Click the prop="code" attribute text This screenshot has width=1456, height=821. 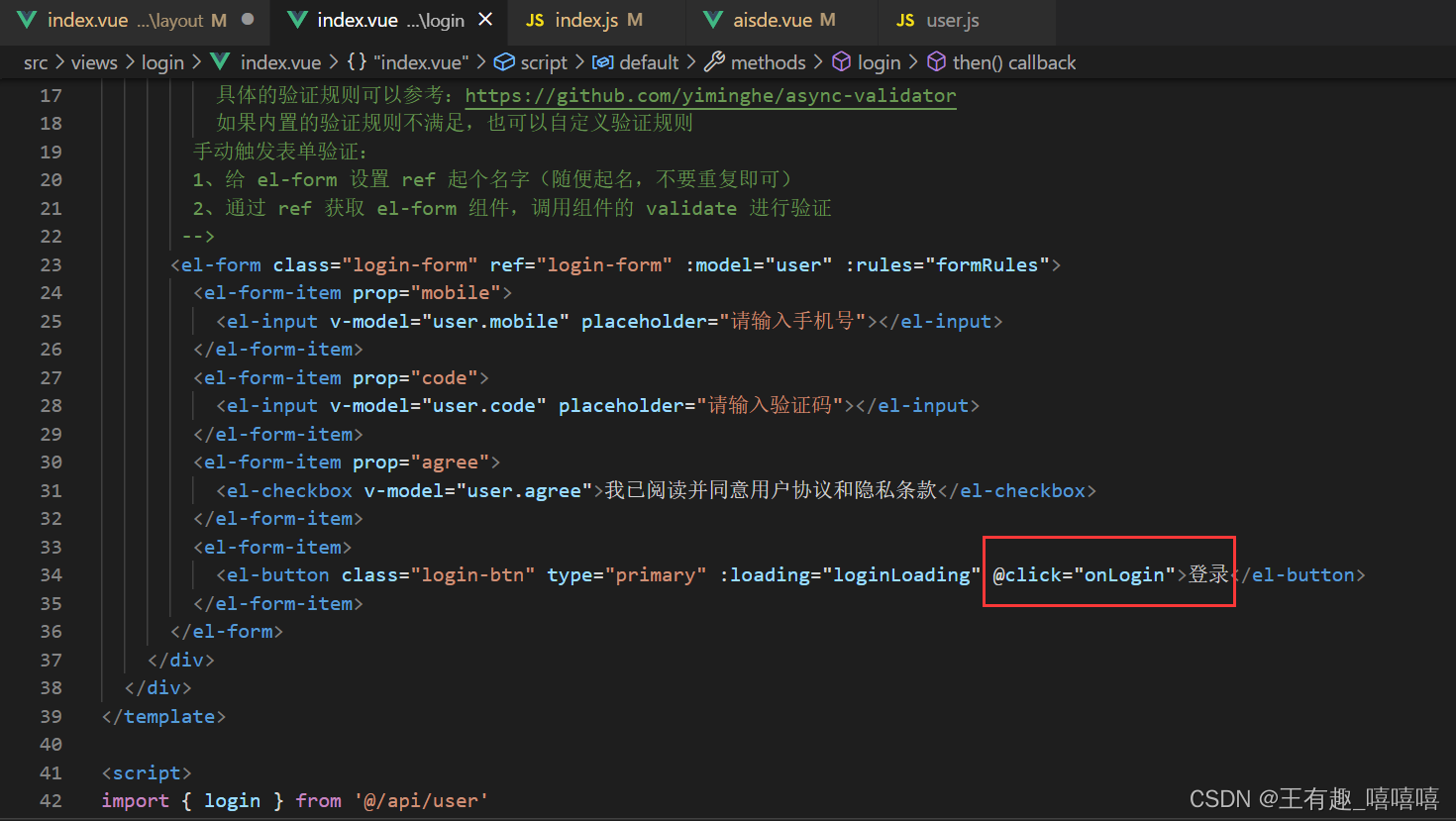click(x=415, y=378)
